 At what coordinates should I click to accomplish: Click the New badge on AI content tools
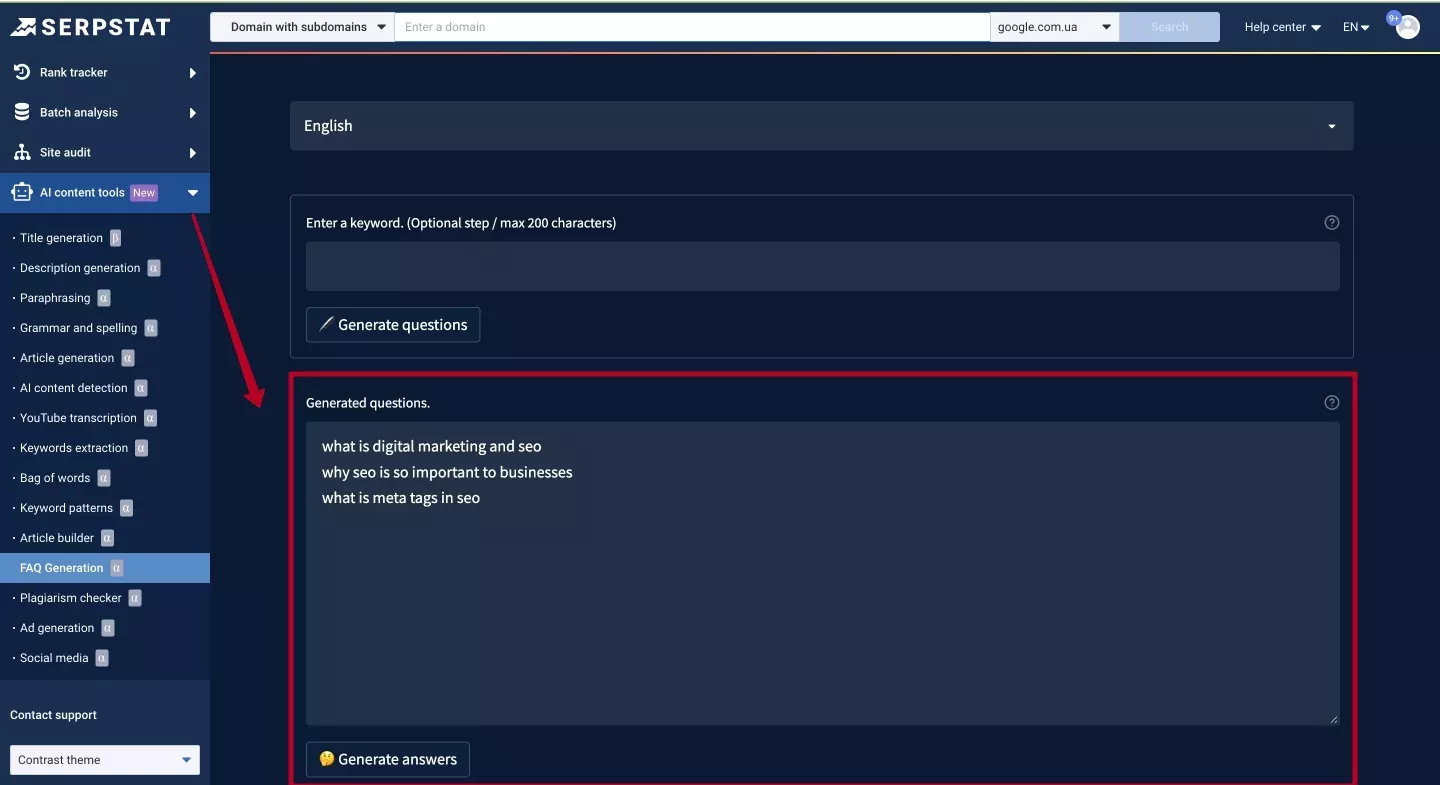pos(144,193)
